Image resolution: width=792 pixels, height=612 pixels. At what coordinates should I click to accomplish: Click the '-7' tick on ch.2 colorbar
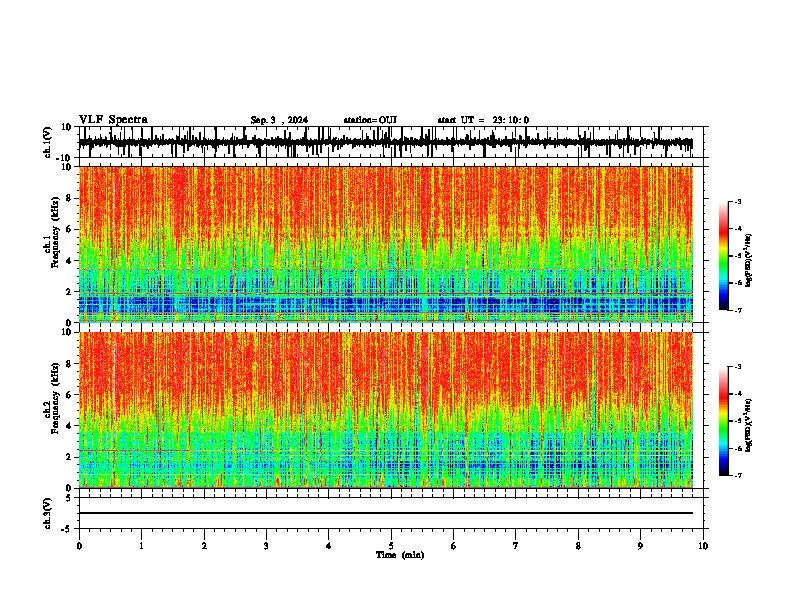coord(737,475)
